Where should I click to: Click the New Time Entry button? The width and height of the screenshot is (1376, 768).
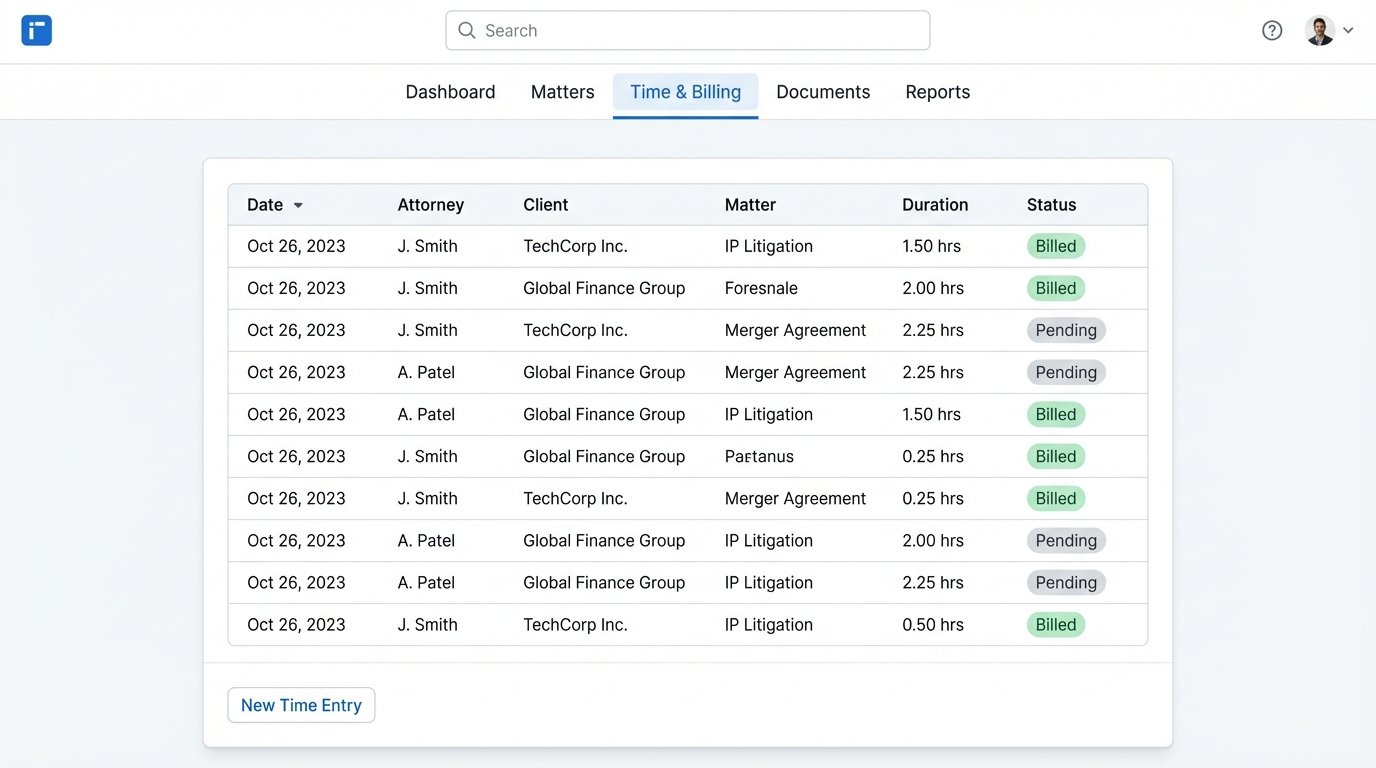[301, 705]
